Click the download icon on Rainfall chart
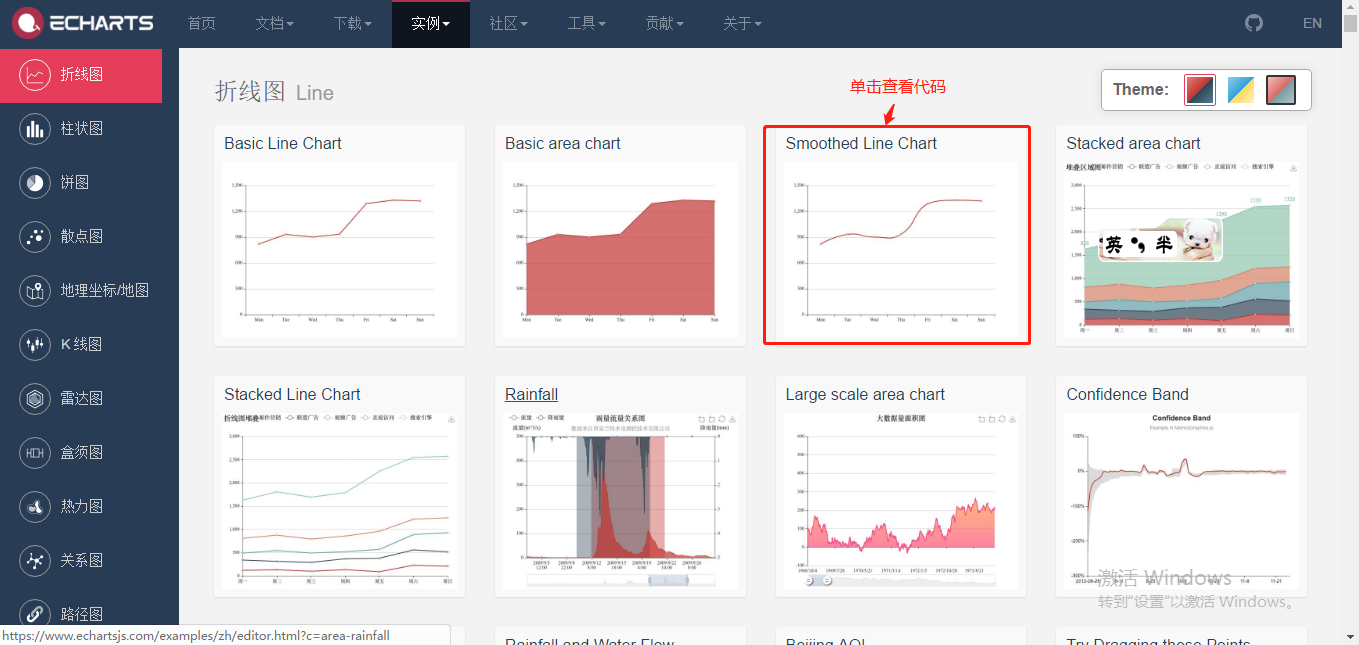The height and width of the screenshot is (645, 1359). click(731, 419)
